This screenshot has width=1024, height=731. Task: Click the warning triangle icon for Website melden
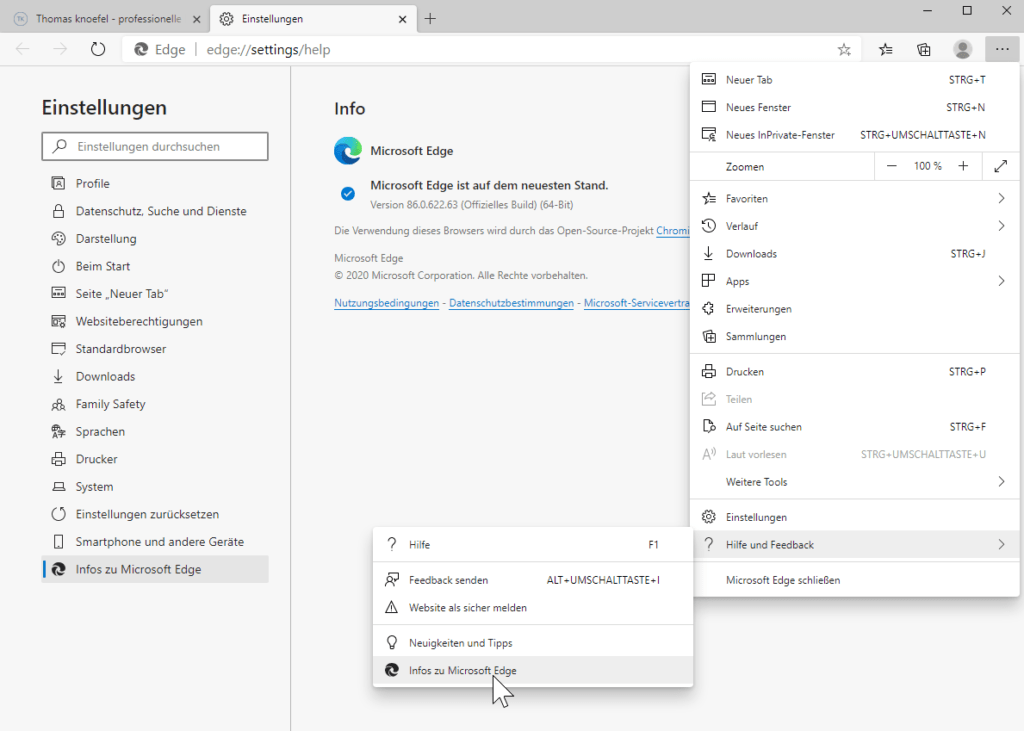(x=392, y=608)
